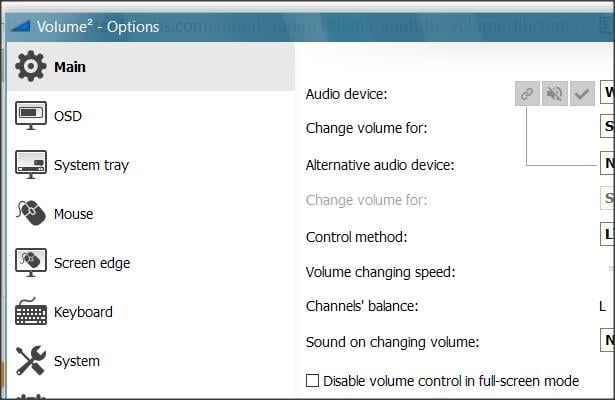Viewport: 615px width, 400px height.
Task: Click the Audio device label
Action: (x=346, y=94)
